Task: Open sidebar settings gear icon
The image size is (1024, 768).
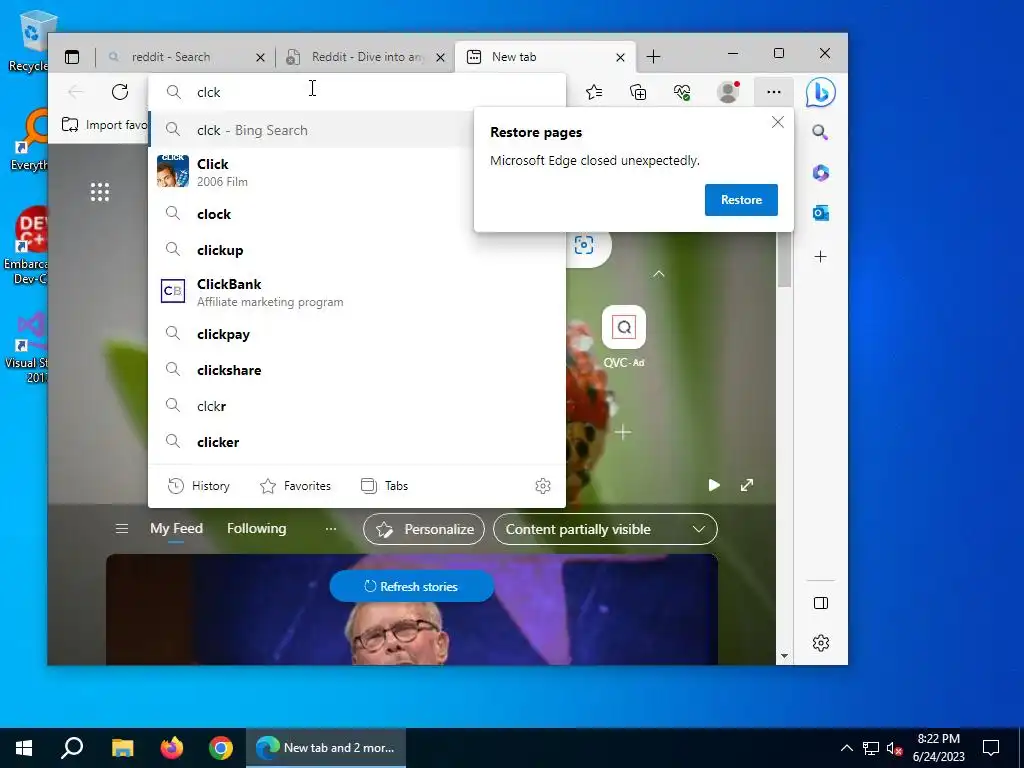Action: click(821, 643)
